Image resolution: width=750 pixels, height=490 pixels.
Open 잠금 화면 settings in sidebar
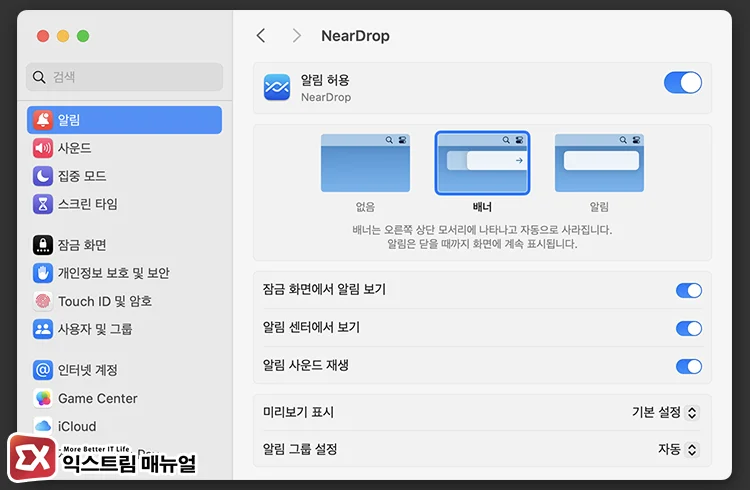[124, 245]
